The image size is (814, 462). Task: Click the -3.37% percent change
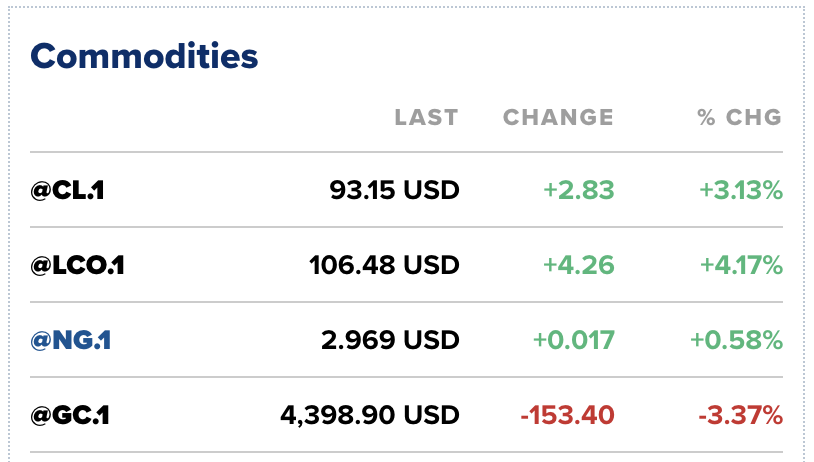pyautogui.click(x=741, y=415)
